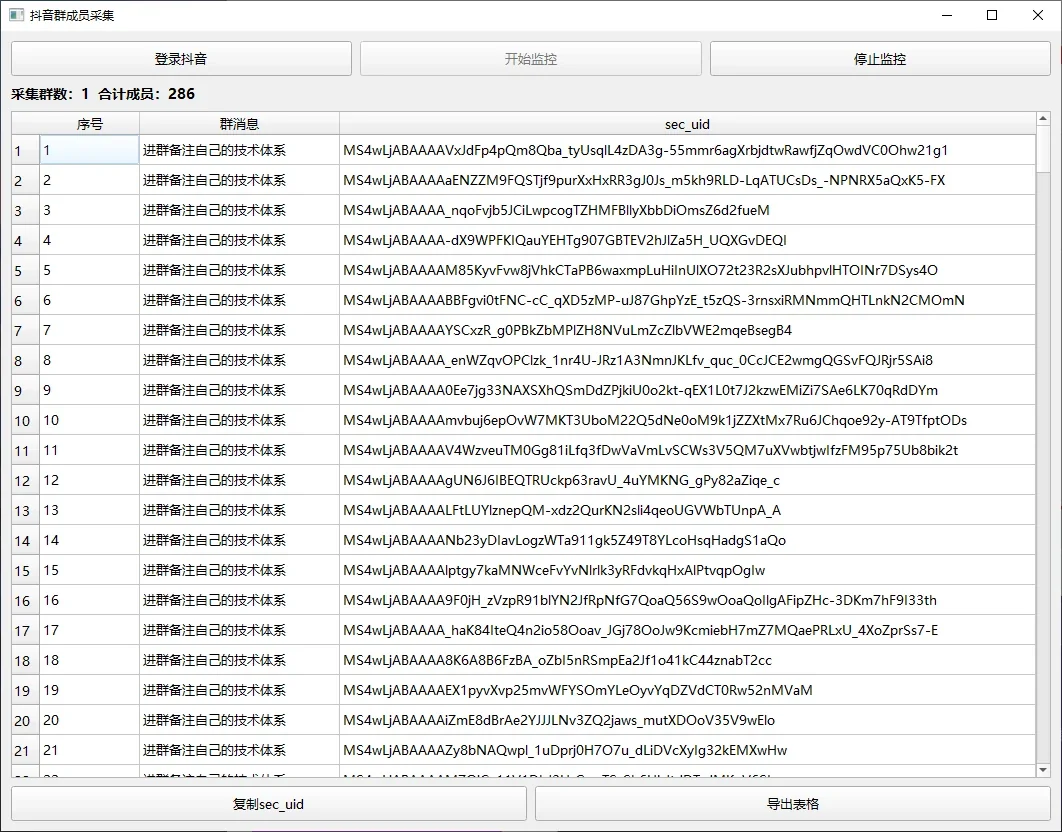Export the table with 导出表格
This screenshot has height=832, width=1062.
792,804
